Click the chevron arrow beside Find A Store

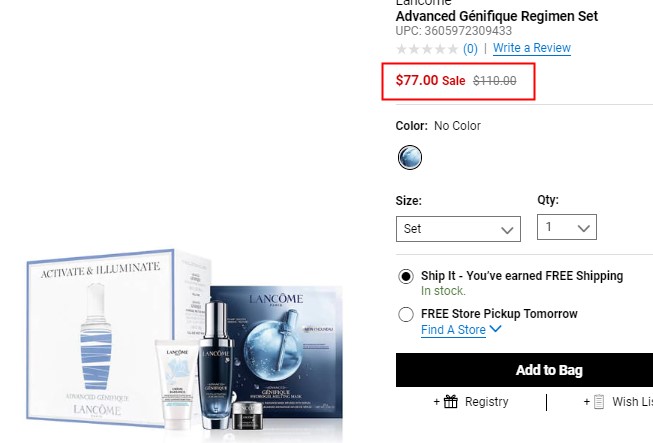point(496,329)
